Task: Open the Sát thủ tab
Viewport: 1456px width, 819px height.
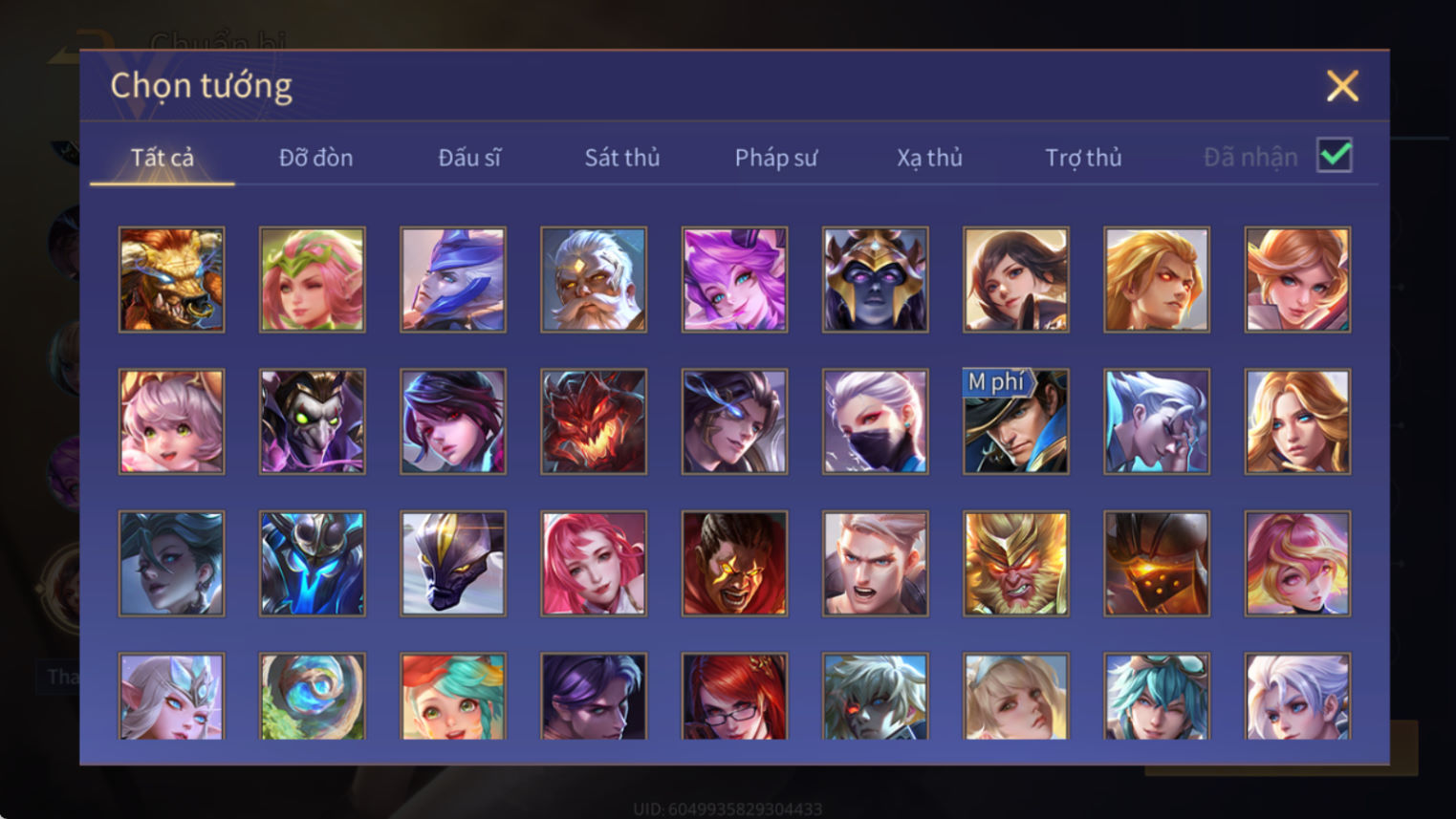Action: pyautogui.click(x=622, y=158)
